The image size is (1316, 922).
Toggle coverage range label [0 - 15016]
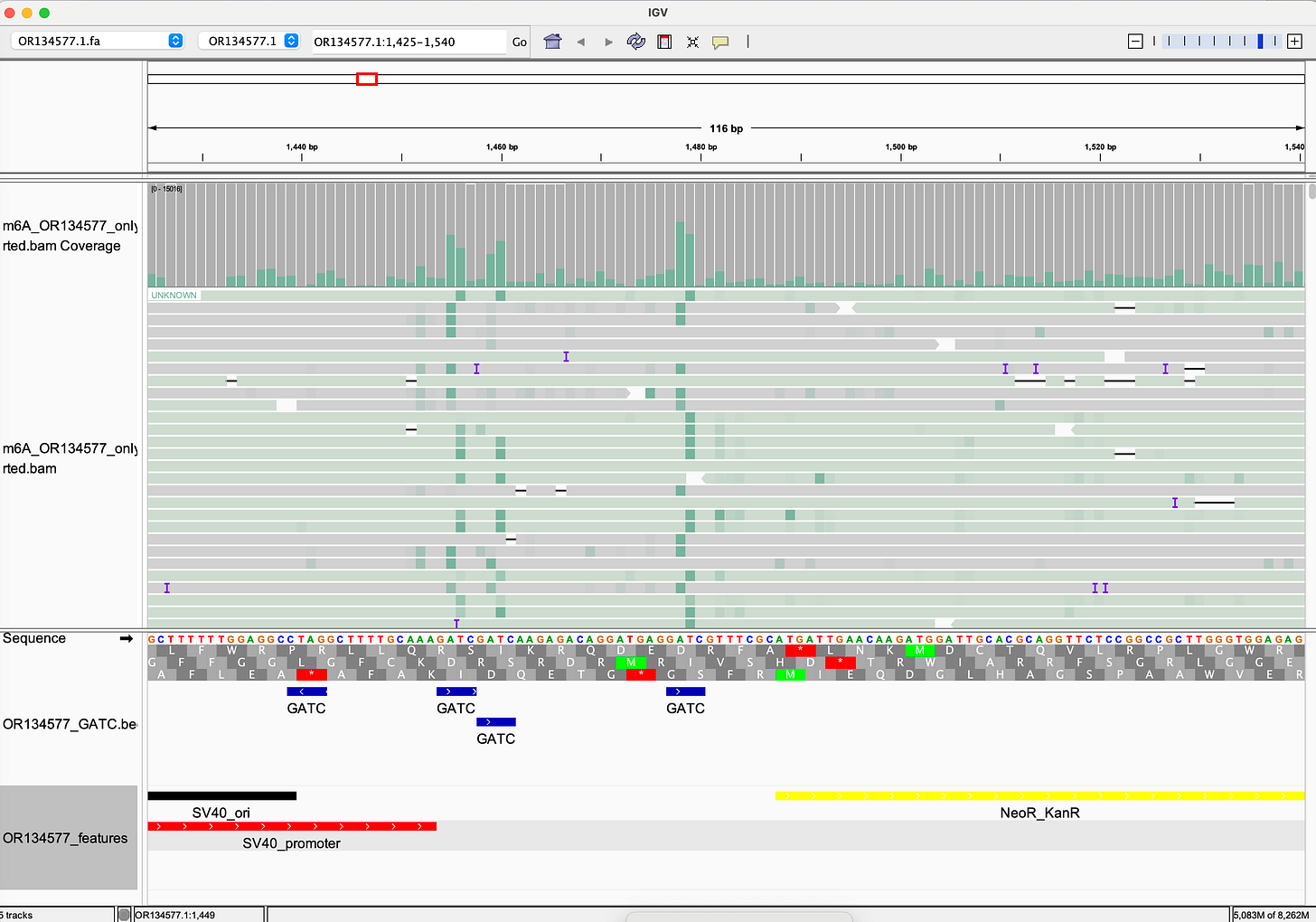(x=166, y=188)
